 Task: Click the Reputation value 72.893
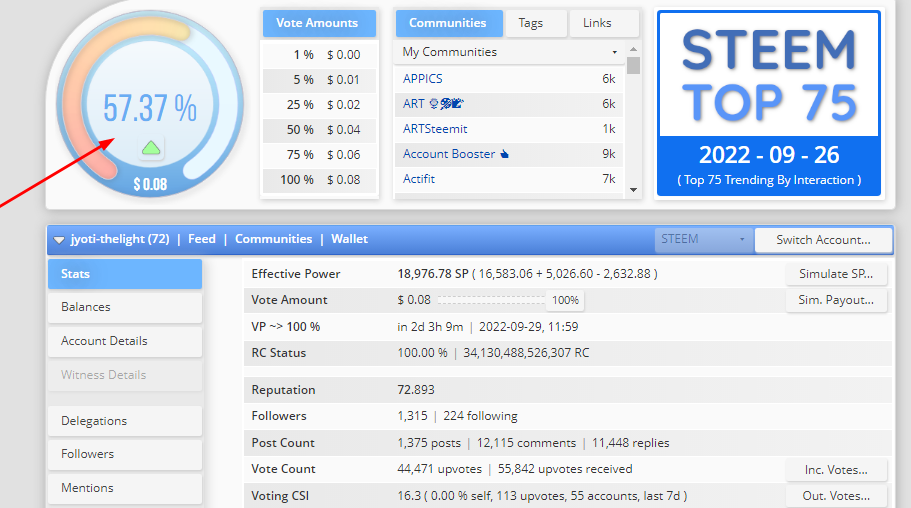click(x=416, y=389)
